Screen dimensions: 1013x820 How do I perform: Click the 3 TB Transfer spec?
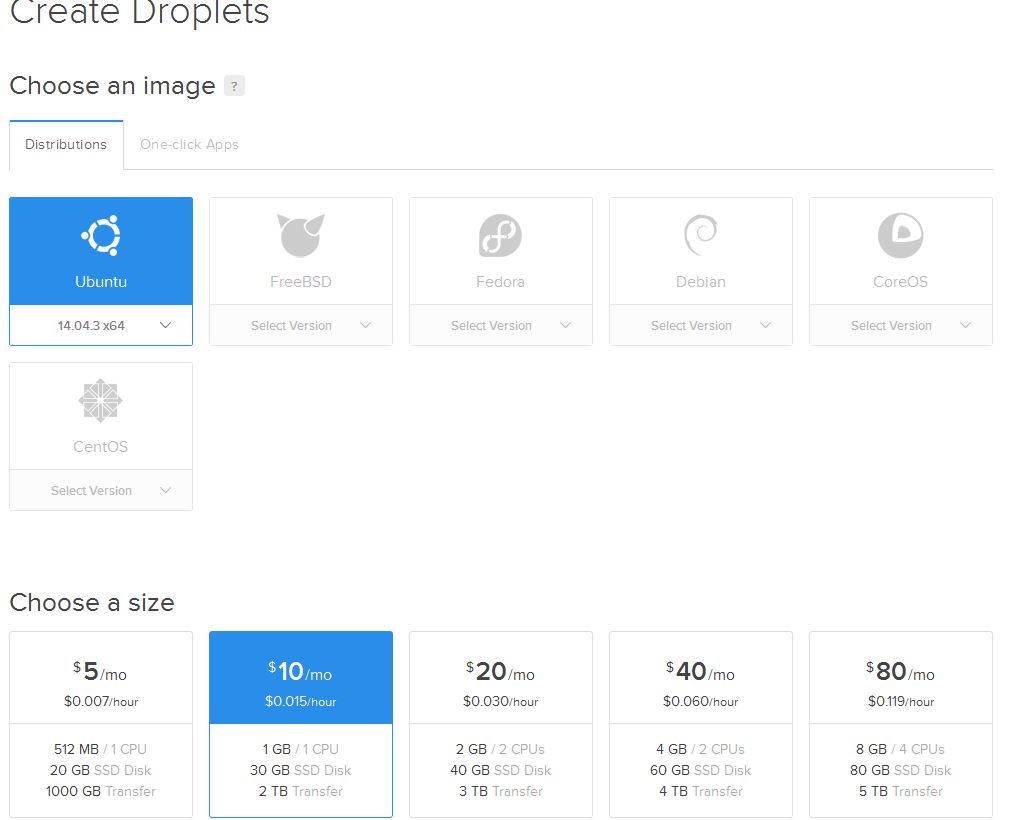[501, 791]
